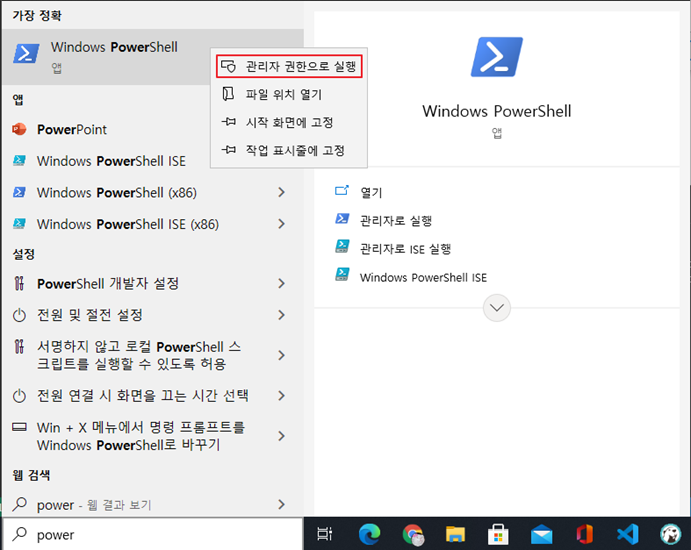Choose 시작 화면에 고정 in context menu
Viewport: 691px width, 550px height.
[x=289, y=122]
